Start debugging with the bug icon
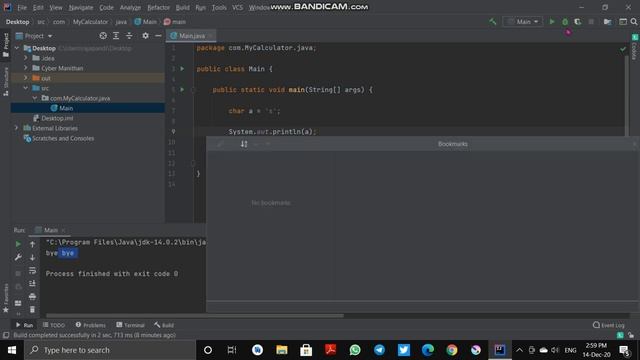The image size is (640, 360). coord(565,22)
